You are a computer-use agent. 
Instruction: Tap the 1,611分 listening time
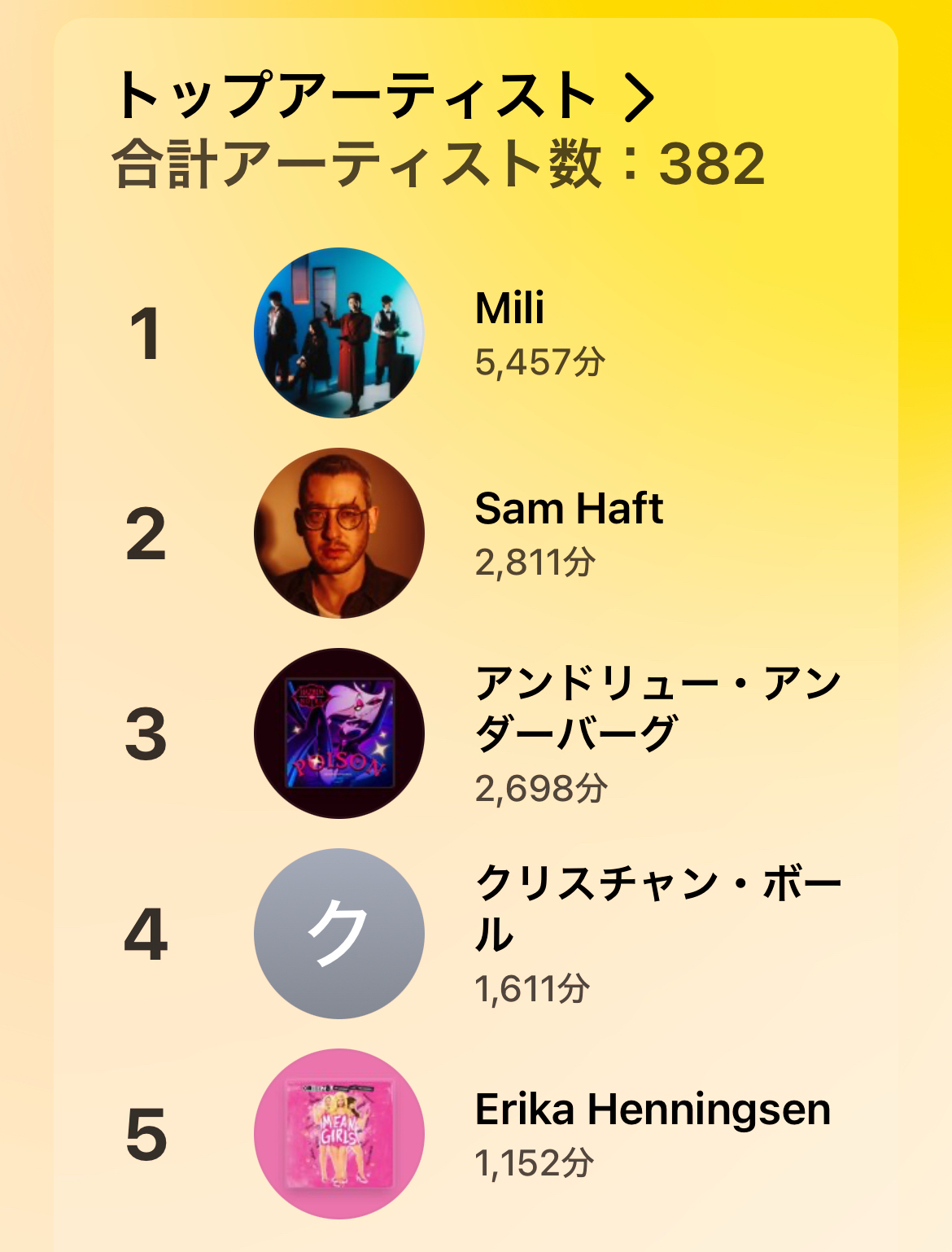pyautogui.click(x=532, y=989)
